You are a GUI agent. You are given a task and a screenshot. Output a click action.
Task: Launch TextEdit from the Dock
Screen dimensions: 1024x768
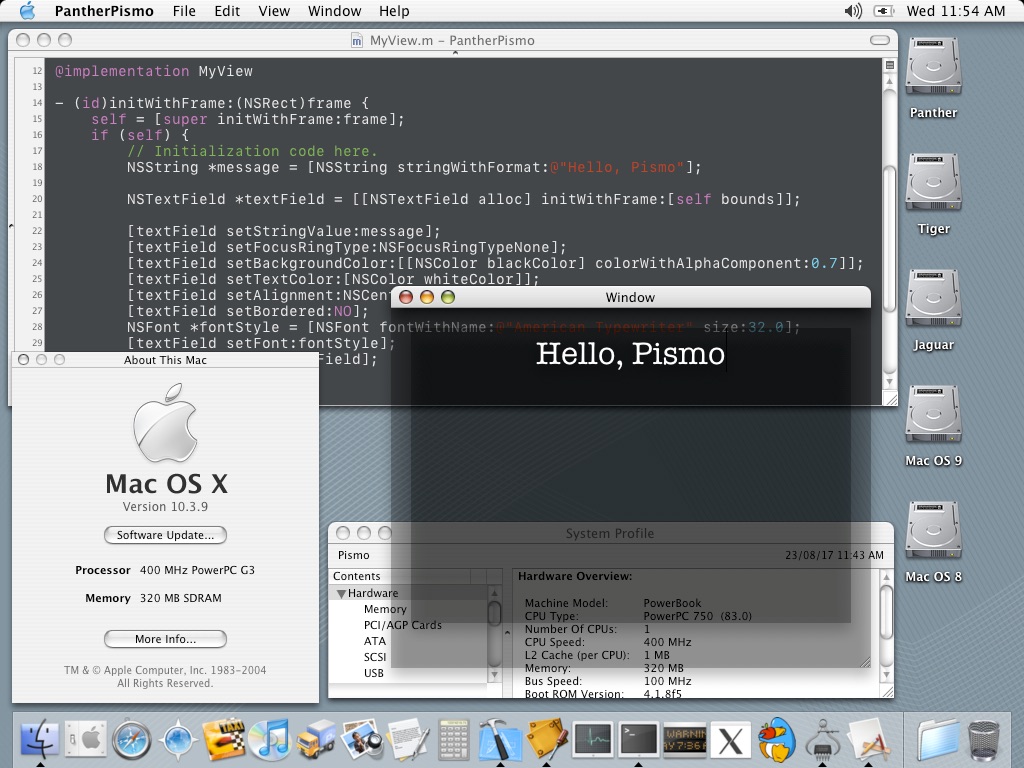[x=408, y=739]
